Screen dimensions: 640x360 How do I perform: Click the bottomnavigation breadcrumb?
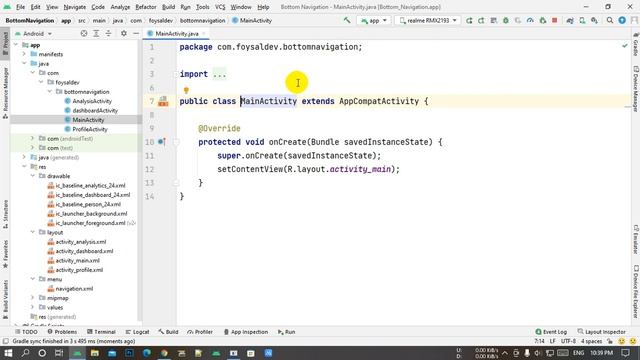202,20
